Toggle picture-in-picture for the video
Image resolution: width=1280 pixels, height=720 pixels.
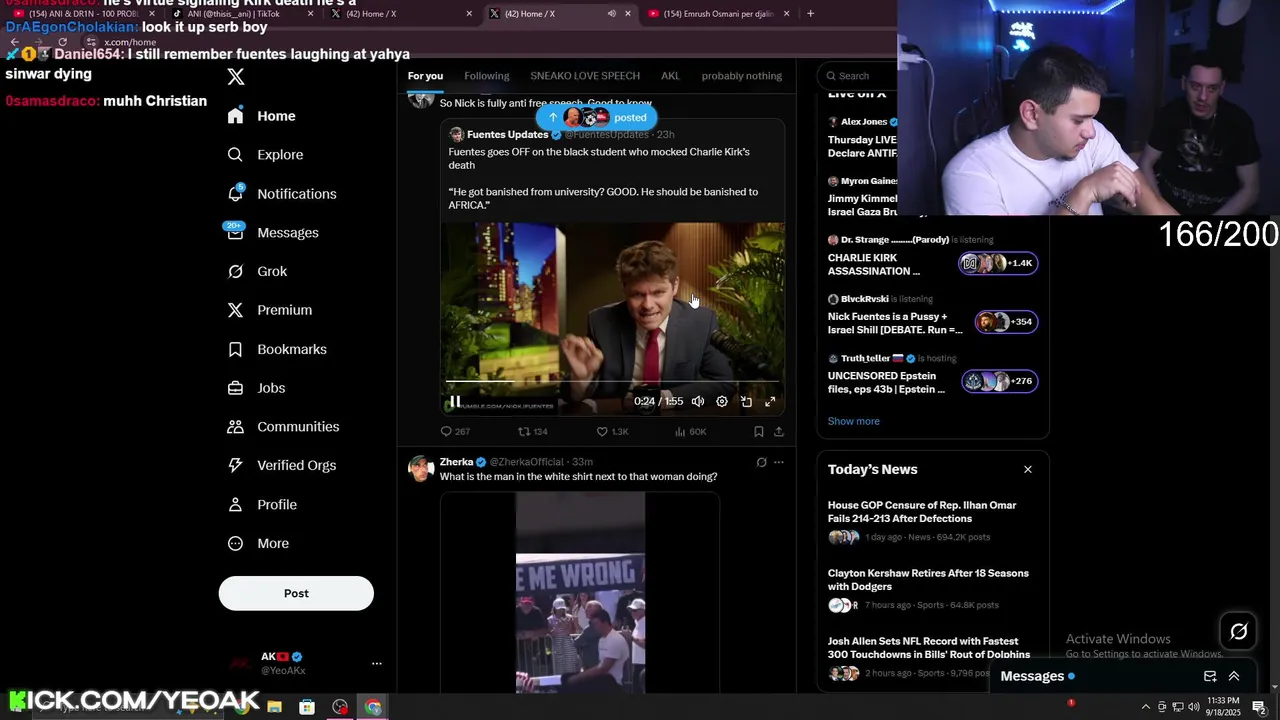746,401
